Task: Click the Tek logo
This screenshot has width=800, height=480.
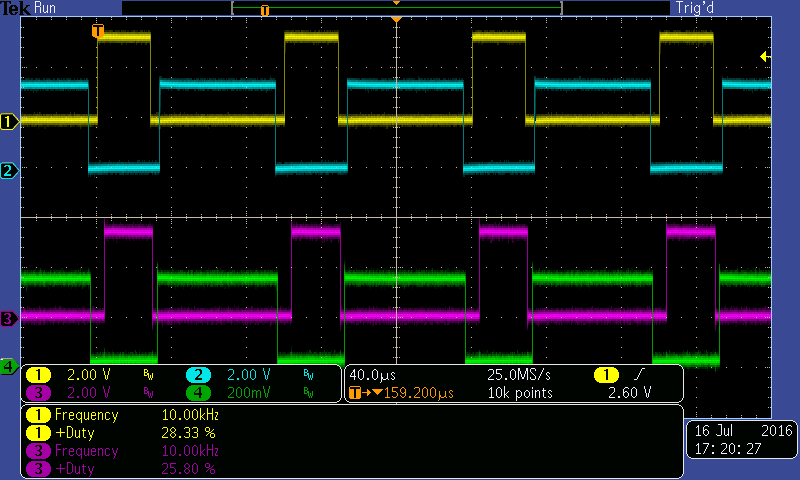Action: (x=15, y=8)
